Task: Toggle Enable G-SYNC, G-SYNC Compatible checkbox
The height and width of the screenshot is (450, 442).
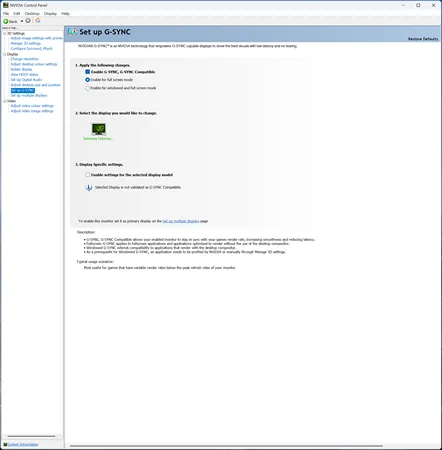Action: pyautogui.click(x=88, y=72)
